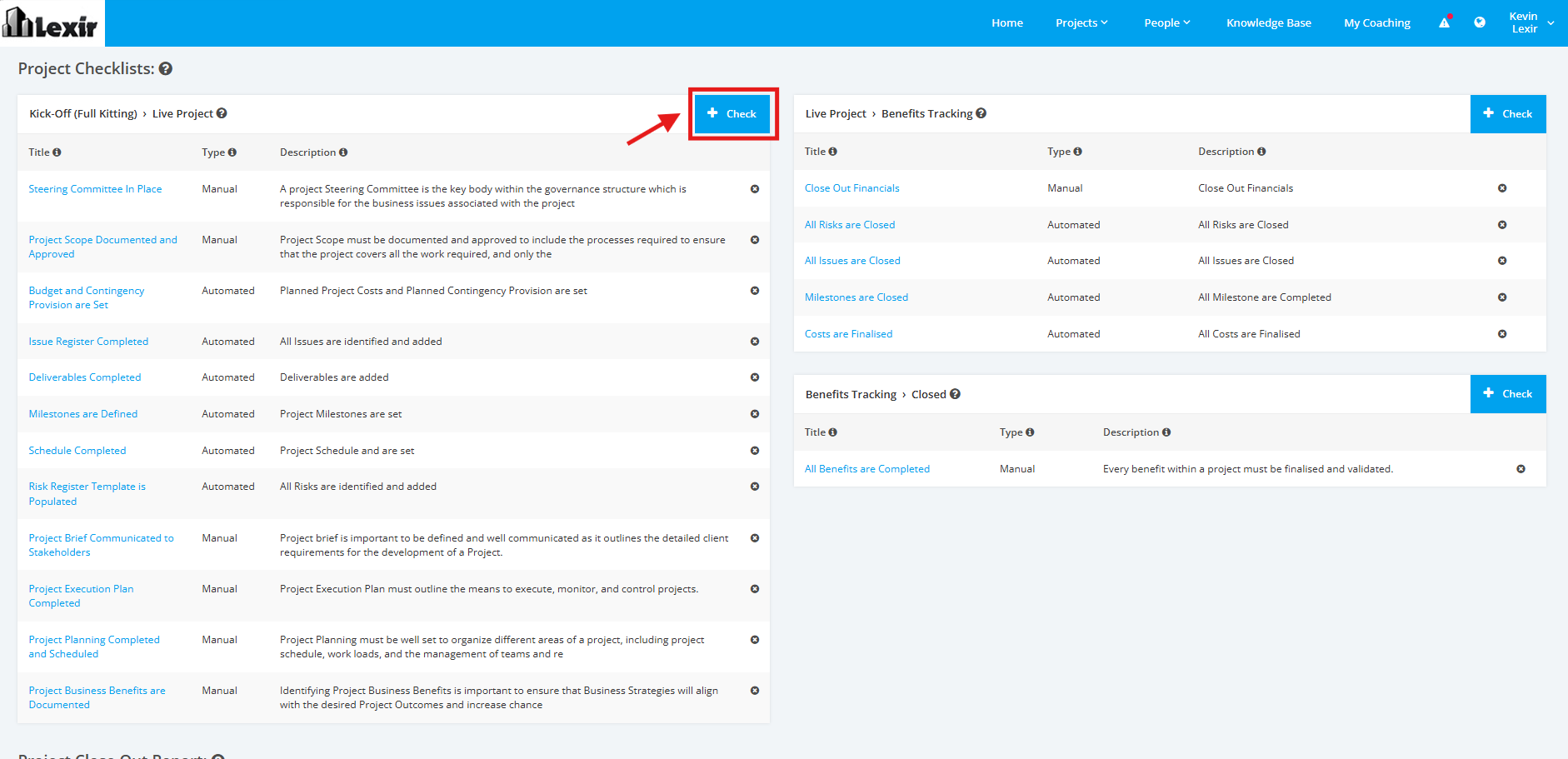Open Close Out Financials link
Image resolution: width=1568 pixels, height=759 pixels.
852,188
